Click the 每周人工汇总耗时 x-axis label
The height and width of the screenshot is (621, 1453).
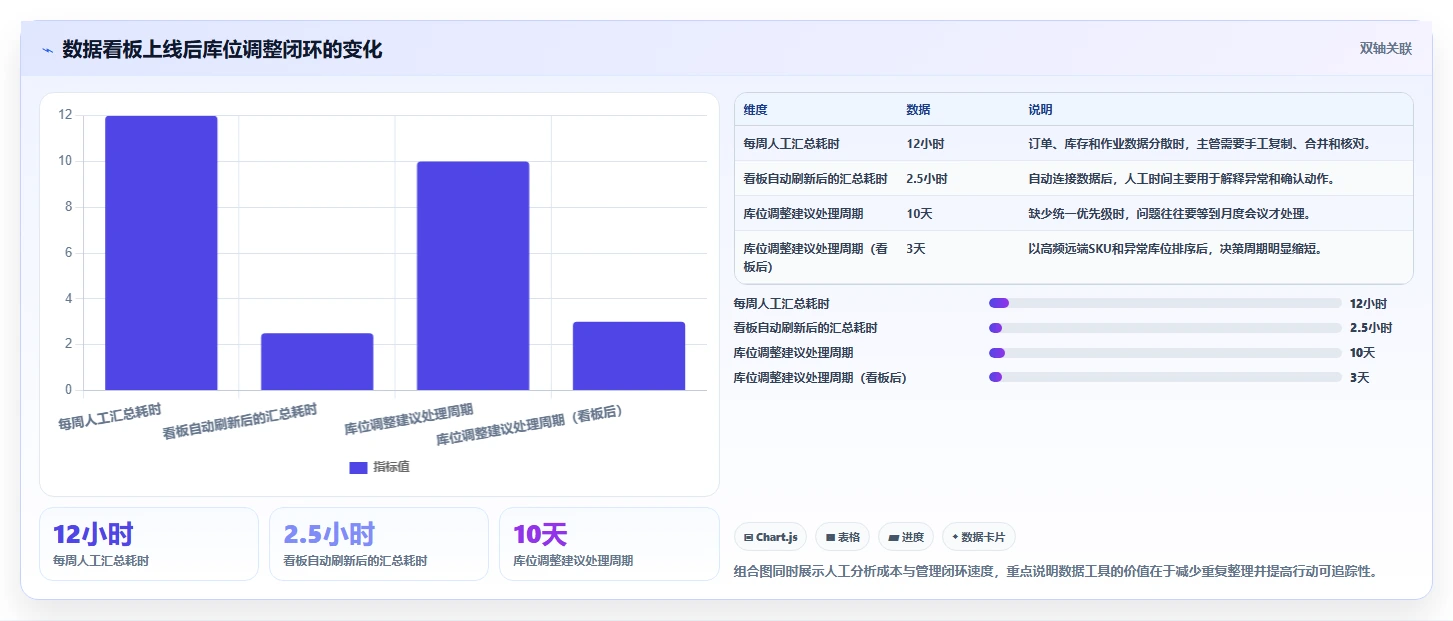point(110,416)
